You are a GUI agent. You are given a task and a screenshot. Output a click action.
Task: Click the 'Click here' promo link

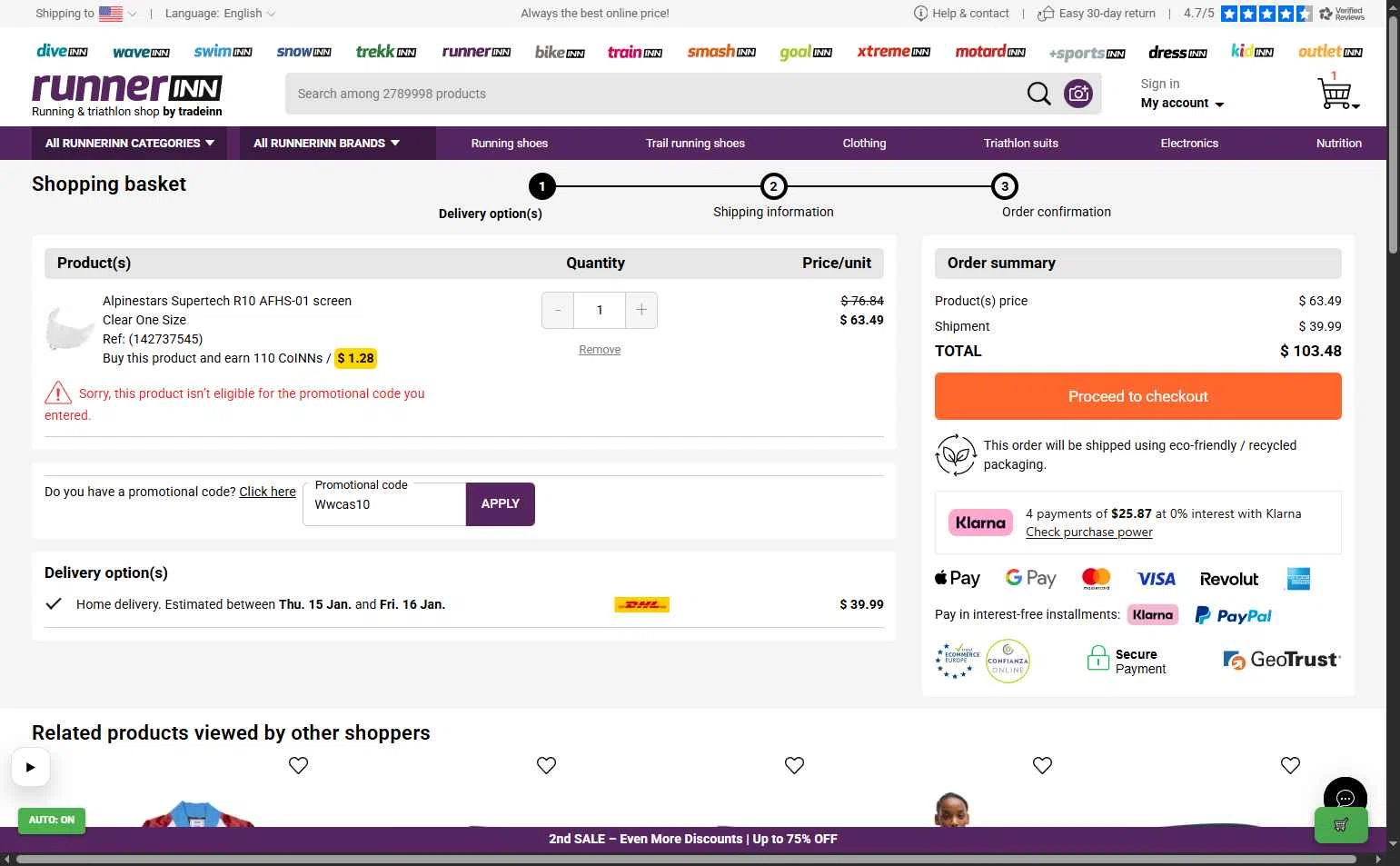pos(267,492)
